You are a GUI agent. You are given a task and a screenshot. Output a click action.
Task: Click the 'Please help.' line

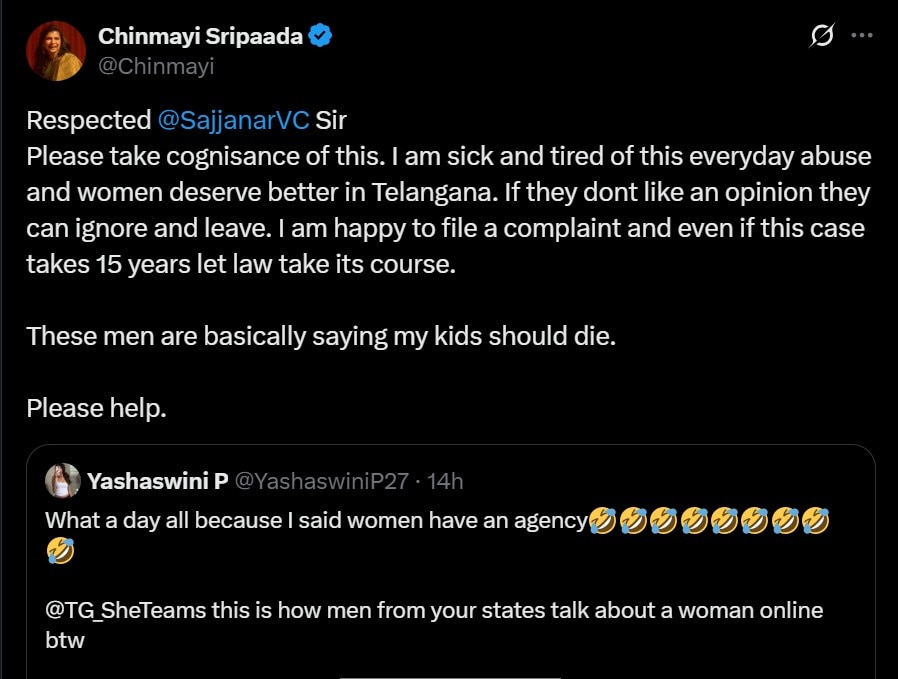point(96,408)
